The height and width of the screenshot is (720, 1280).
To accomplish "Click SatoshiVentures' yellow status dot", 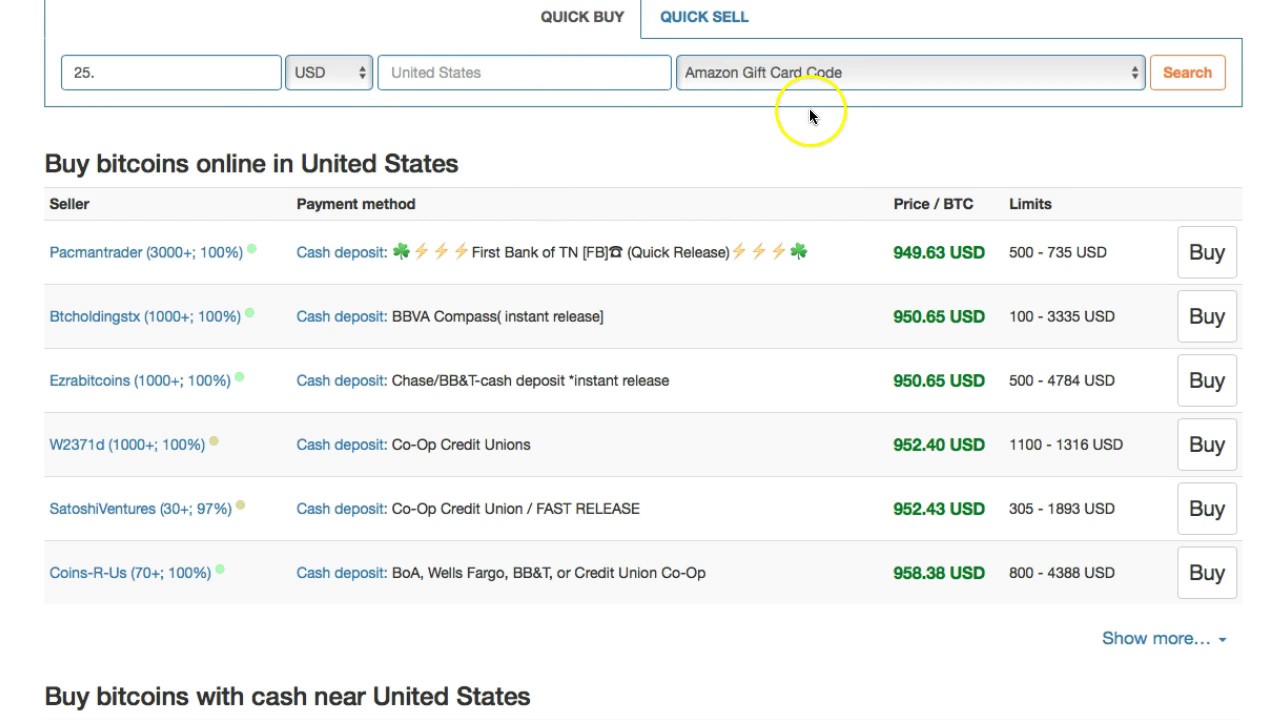I will point(241,505).
